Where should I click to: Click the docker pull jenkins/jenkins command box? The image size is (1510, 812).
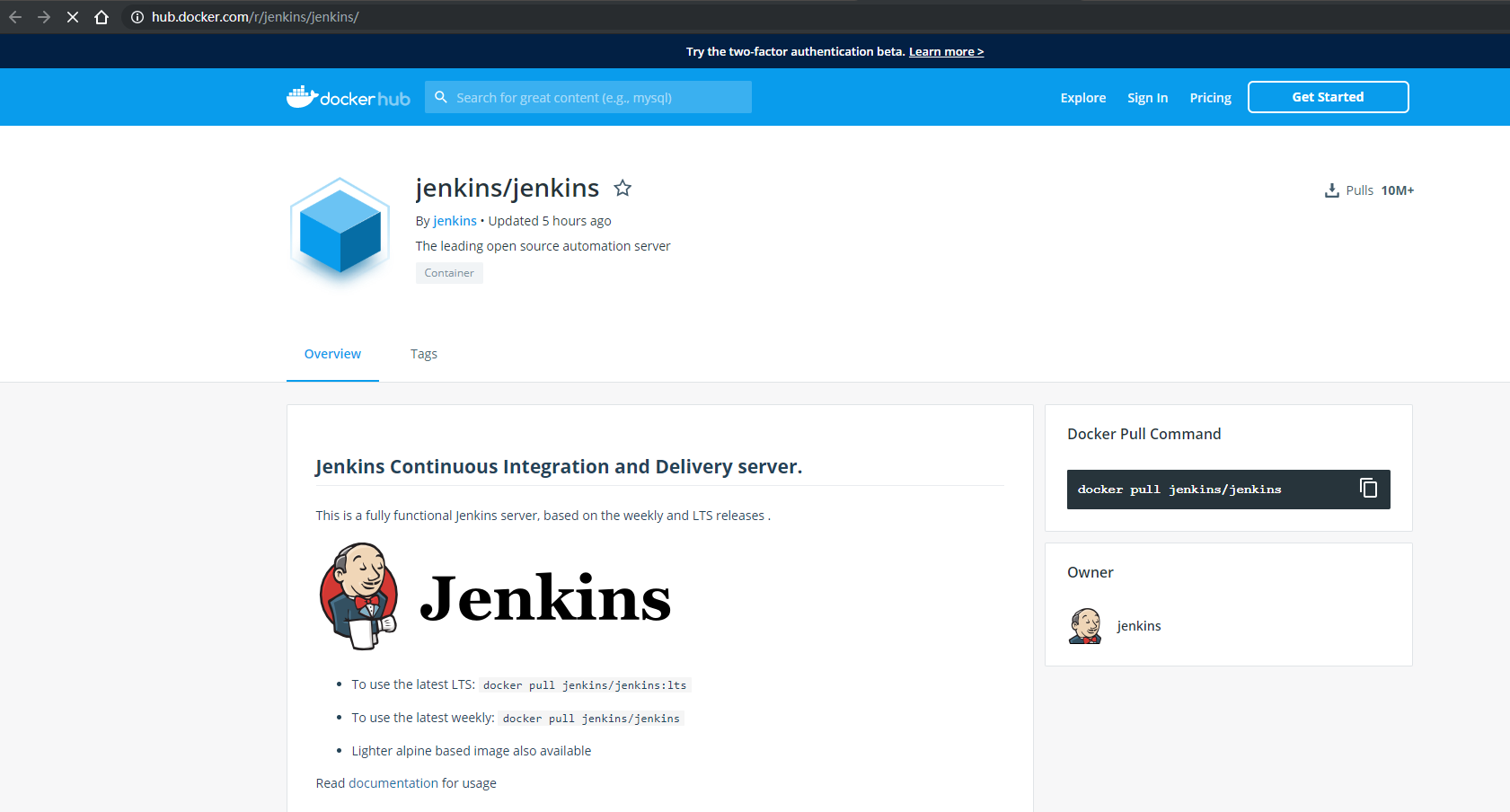pos(1228,490)
